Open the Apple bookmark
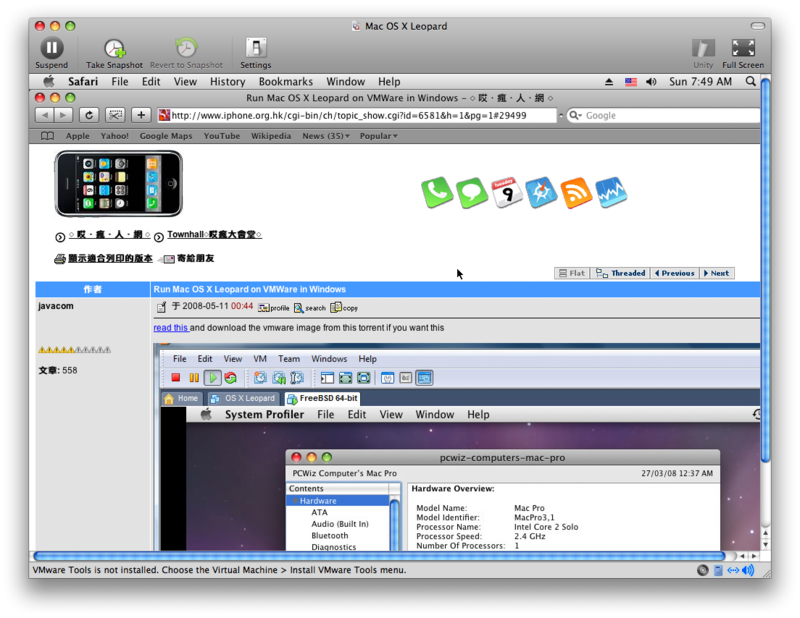This screenshot has height=618, width=800. [78, 136]
